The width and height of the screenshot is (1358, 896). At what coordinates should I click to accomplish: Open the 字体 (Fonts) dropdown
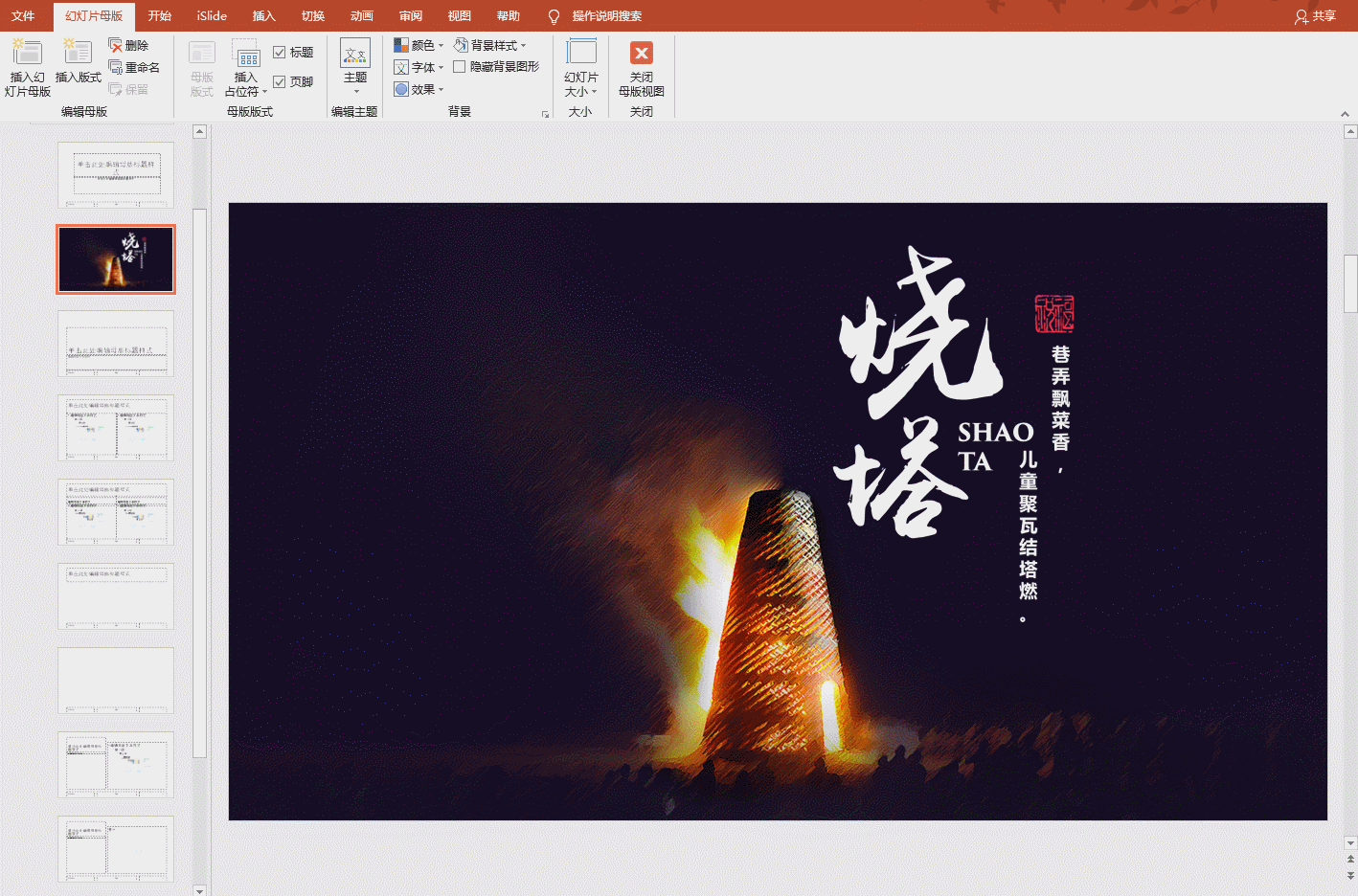[x=419, y=67]
